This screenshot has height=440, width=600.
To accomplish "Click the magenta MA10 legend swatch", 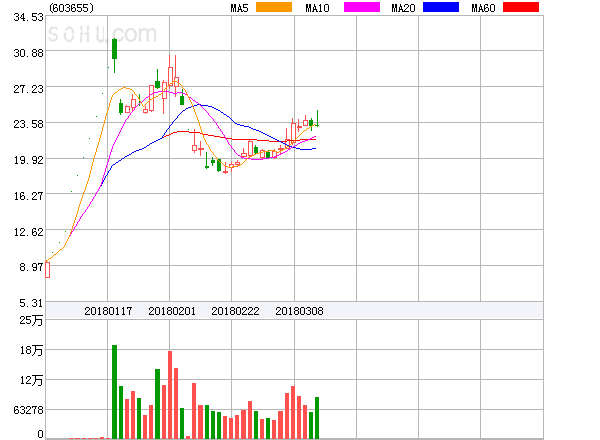I will click(362, 7).
